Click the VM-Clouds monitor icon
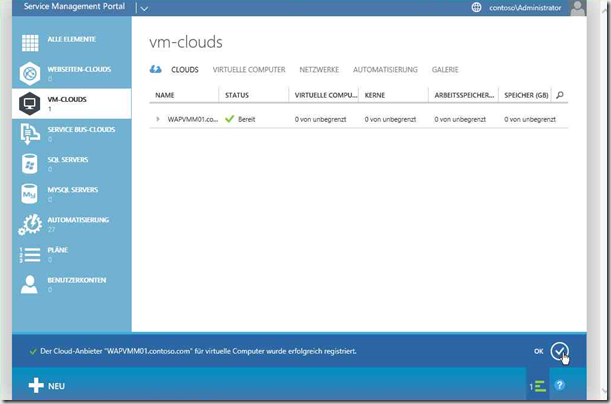 coord(30,104)
